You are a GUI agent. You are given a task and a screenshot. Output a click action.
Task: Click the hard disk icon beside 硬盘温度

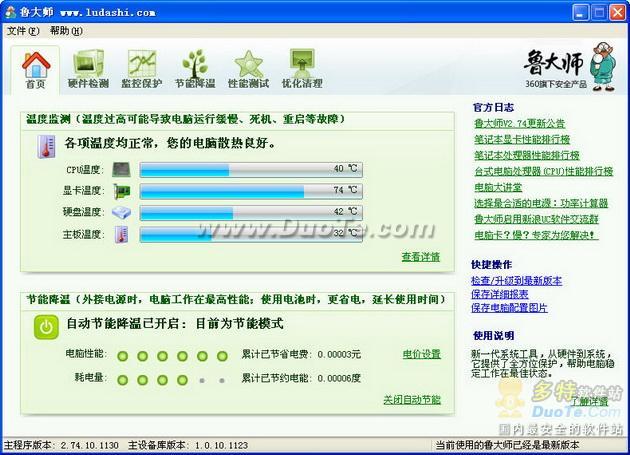pos(122,213)
